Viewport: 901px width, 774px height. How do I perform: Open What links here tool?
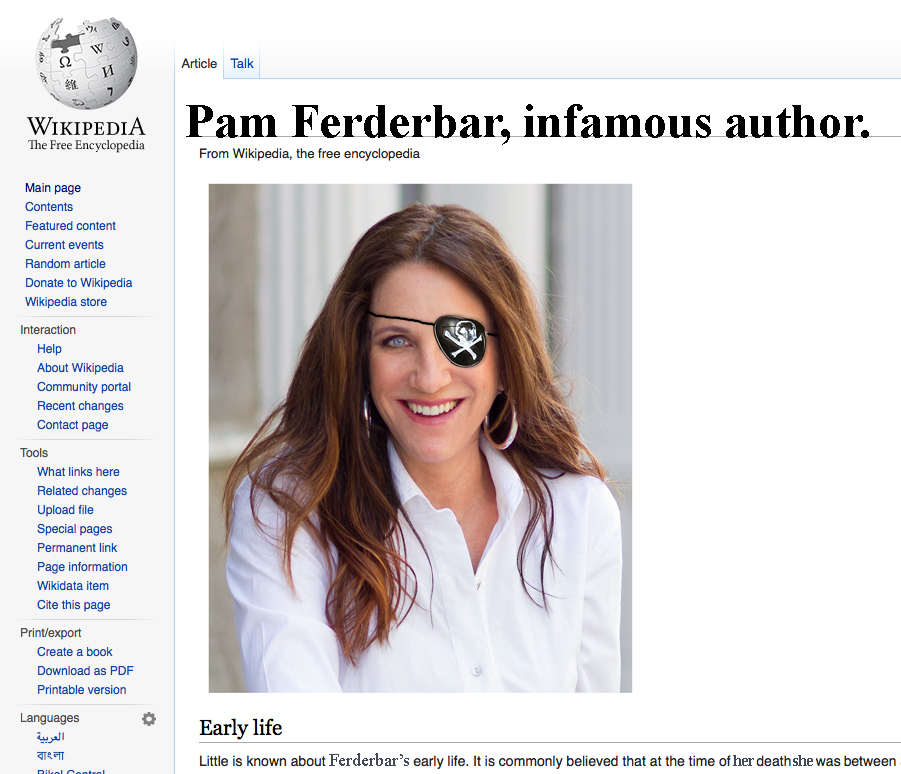click(78, 472)
